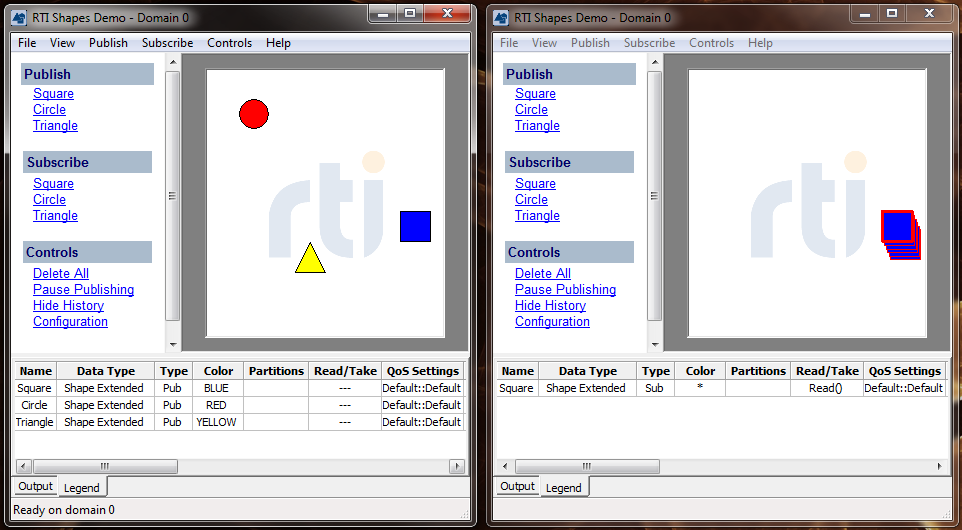The width and height of the screenshot is (962, 530).
Task: Select the yellow triangle on left canvas
Action: (x=310, y=261)
